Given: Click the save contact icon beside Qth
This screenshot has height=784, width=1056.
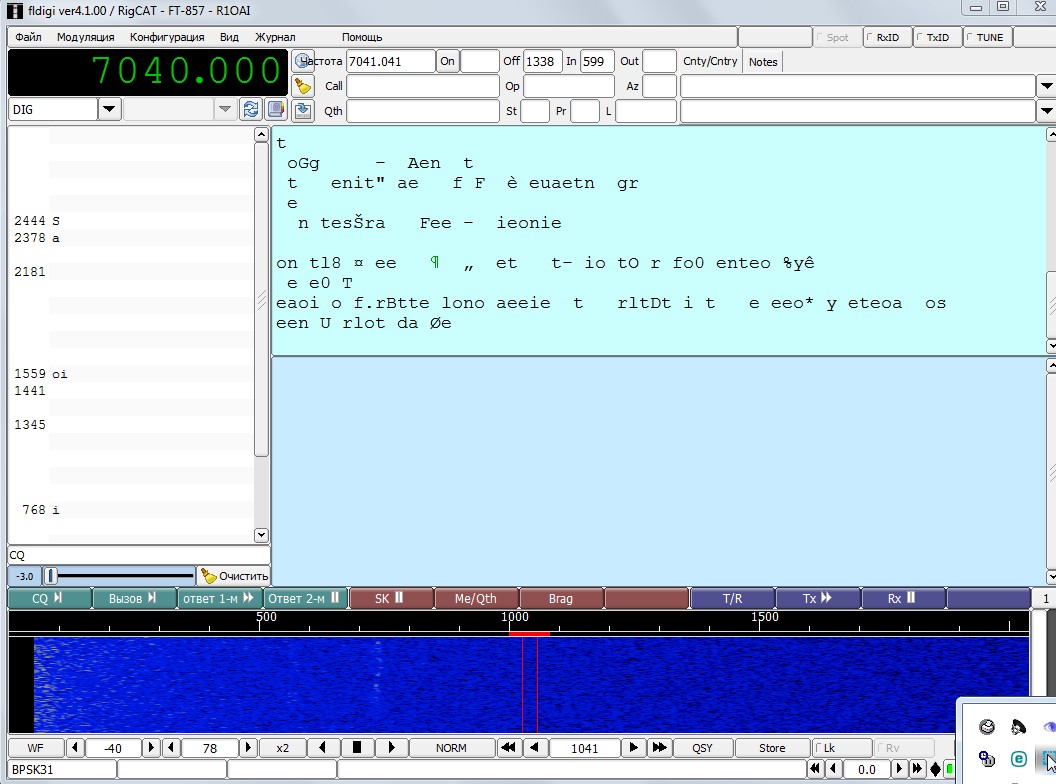Looking at the screenshot, I should tap(303, 111).
